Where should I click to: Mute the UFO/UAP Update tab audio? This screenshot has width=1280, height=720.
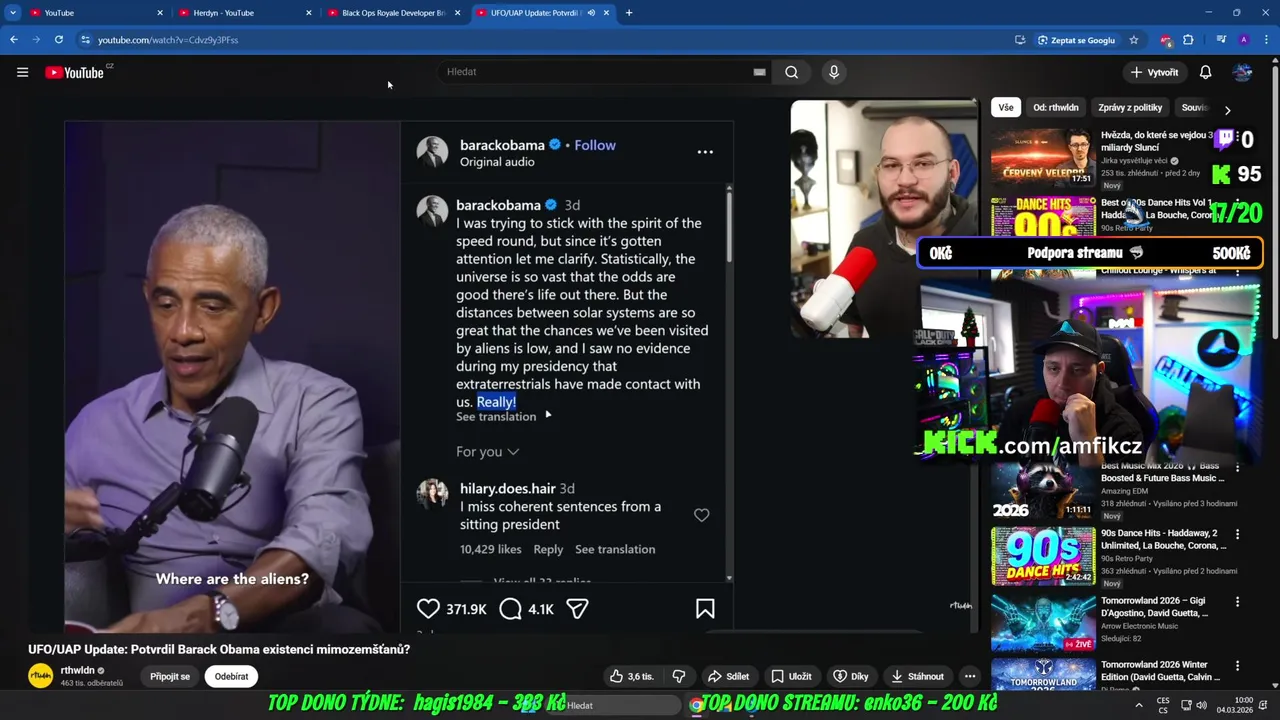pos(591,13)
